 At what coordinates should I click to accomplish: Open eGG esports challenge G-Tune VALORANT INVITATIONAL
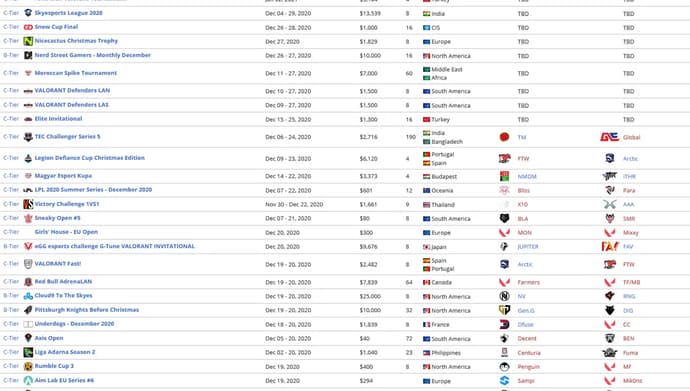(x=114, y=246)
